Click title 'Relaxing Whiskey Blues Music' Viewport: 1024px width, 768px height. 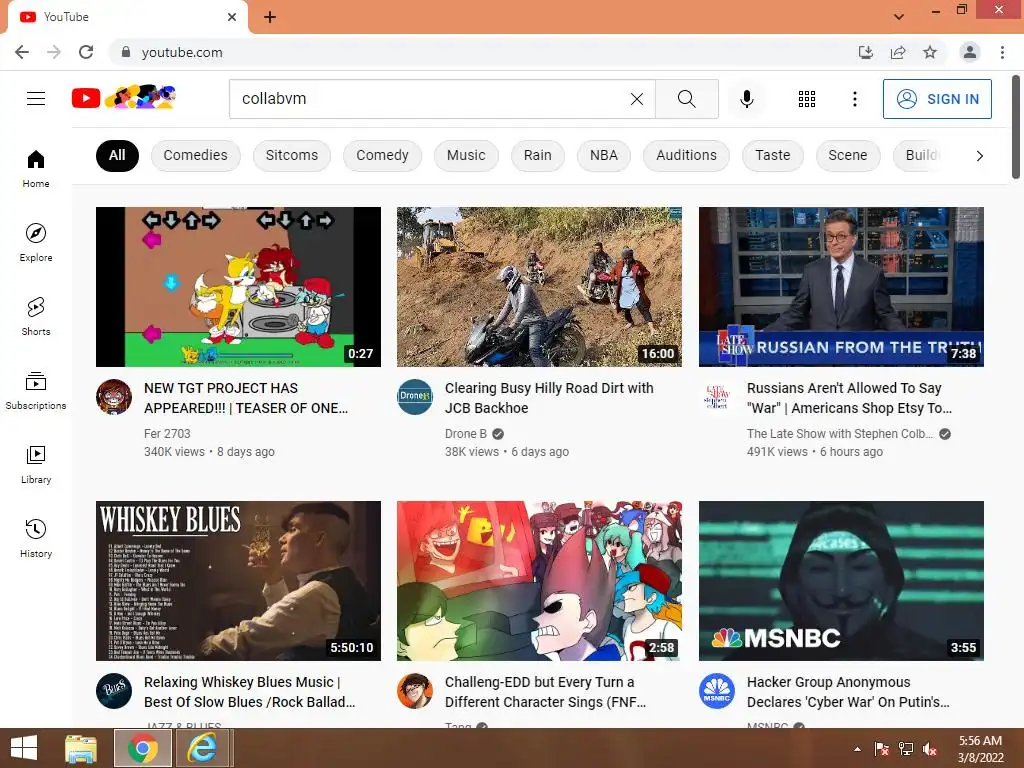(x=249, y=692)
